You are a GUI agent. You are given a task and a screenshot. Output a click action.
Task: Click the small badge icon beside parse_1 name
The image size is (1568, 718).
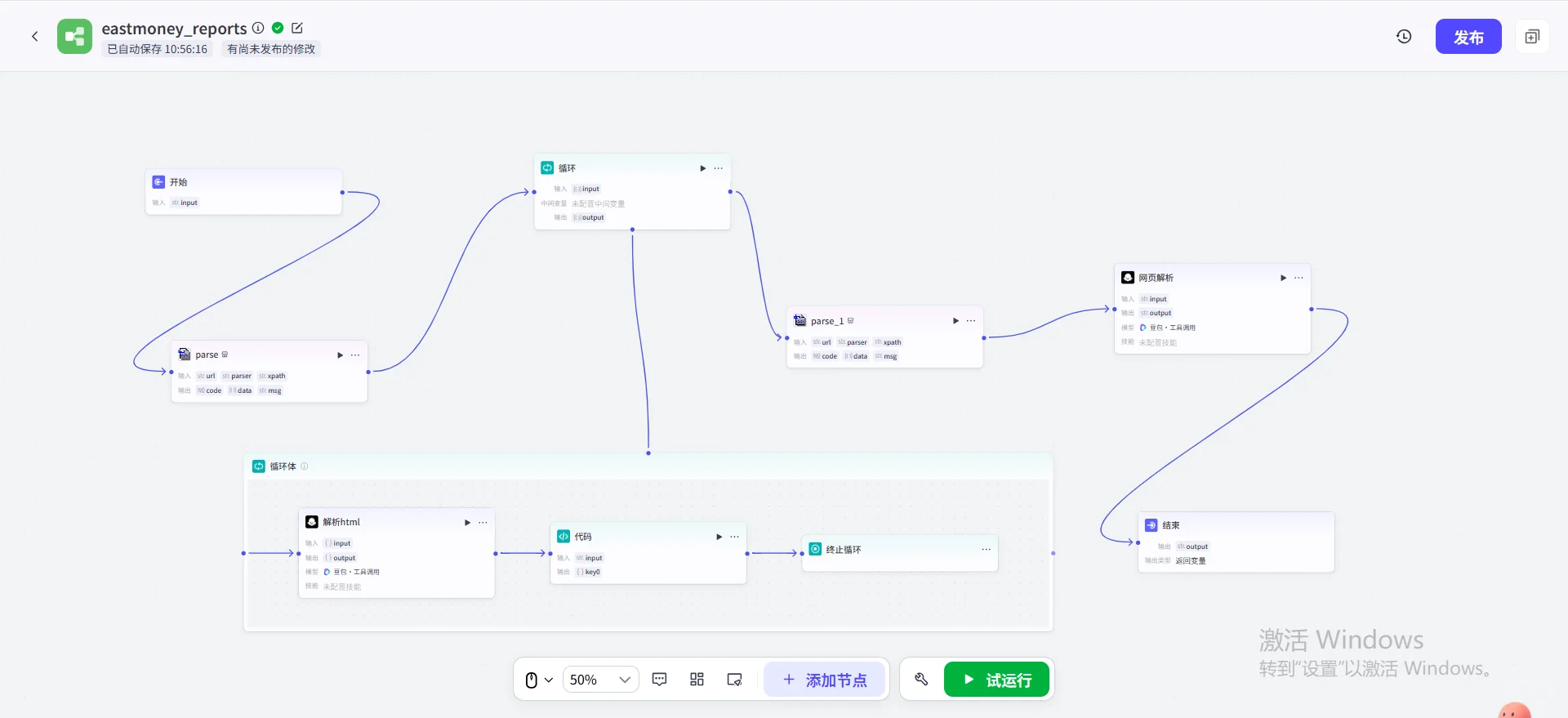tap(851, 321)
